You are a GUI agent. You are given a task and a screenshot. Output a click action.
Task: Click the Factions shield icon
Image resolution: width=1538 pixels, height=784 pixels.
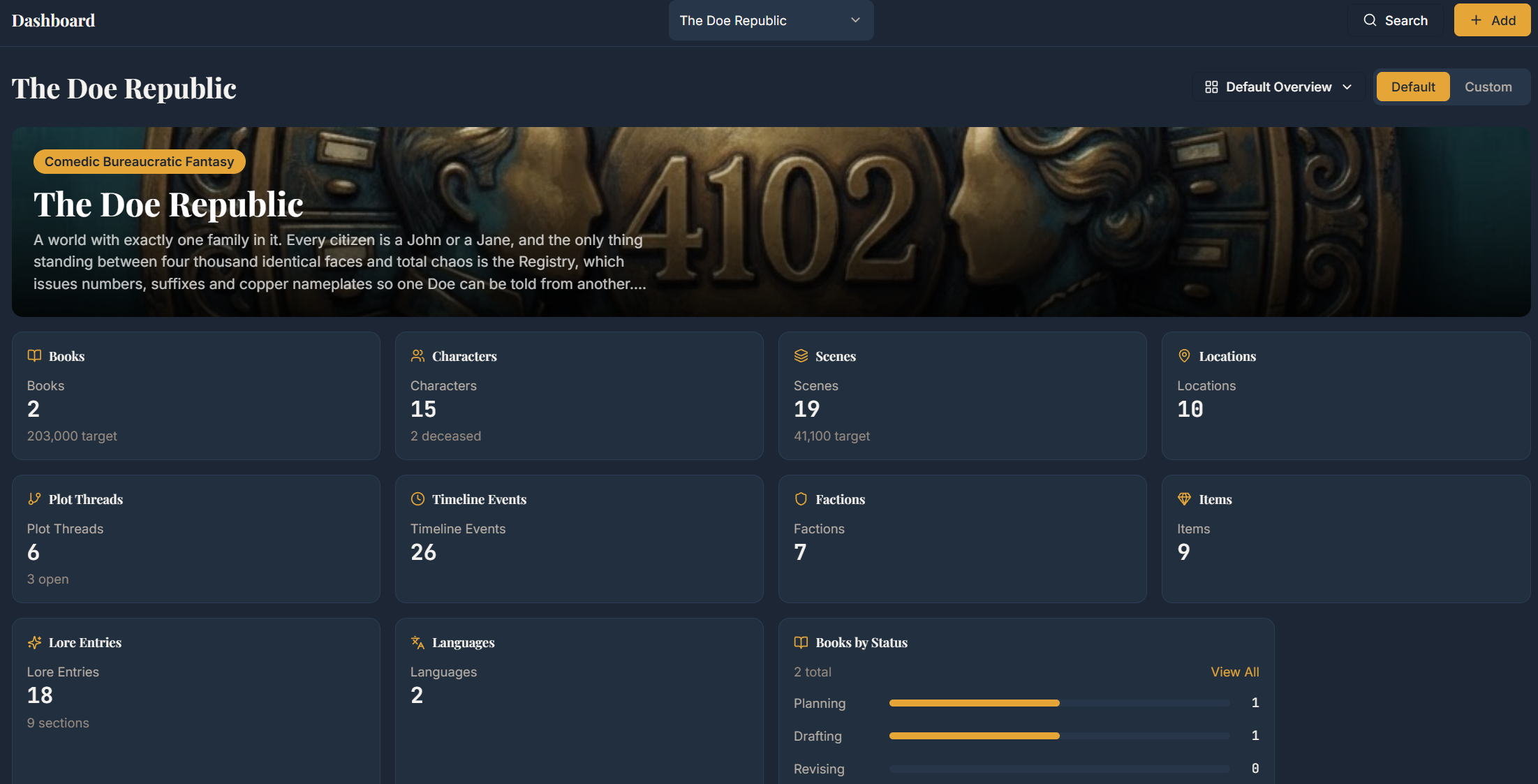click(x=801, y=499)
